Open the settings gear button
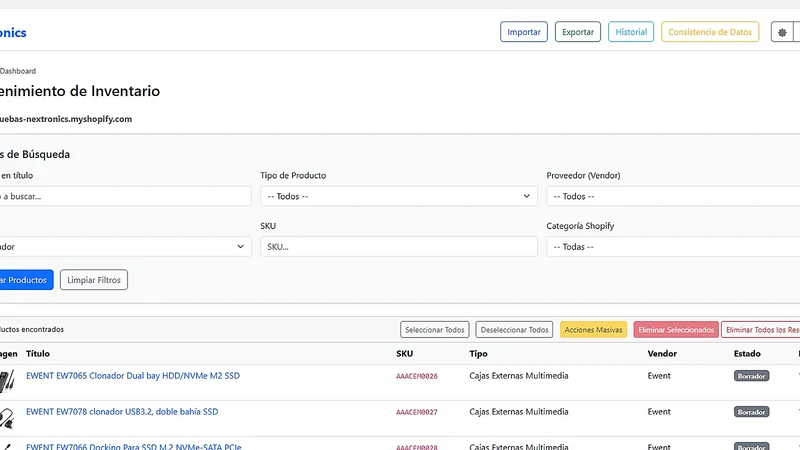The image size is (800, 450). point(782,32)
